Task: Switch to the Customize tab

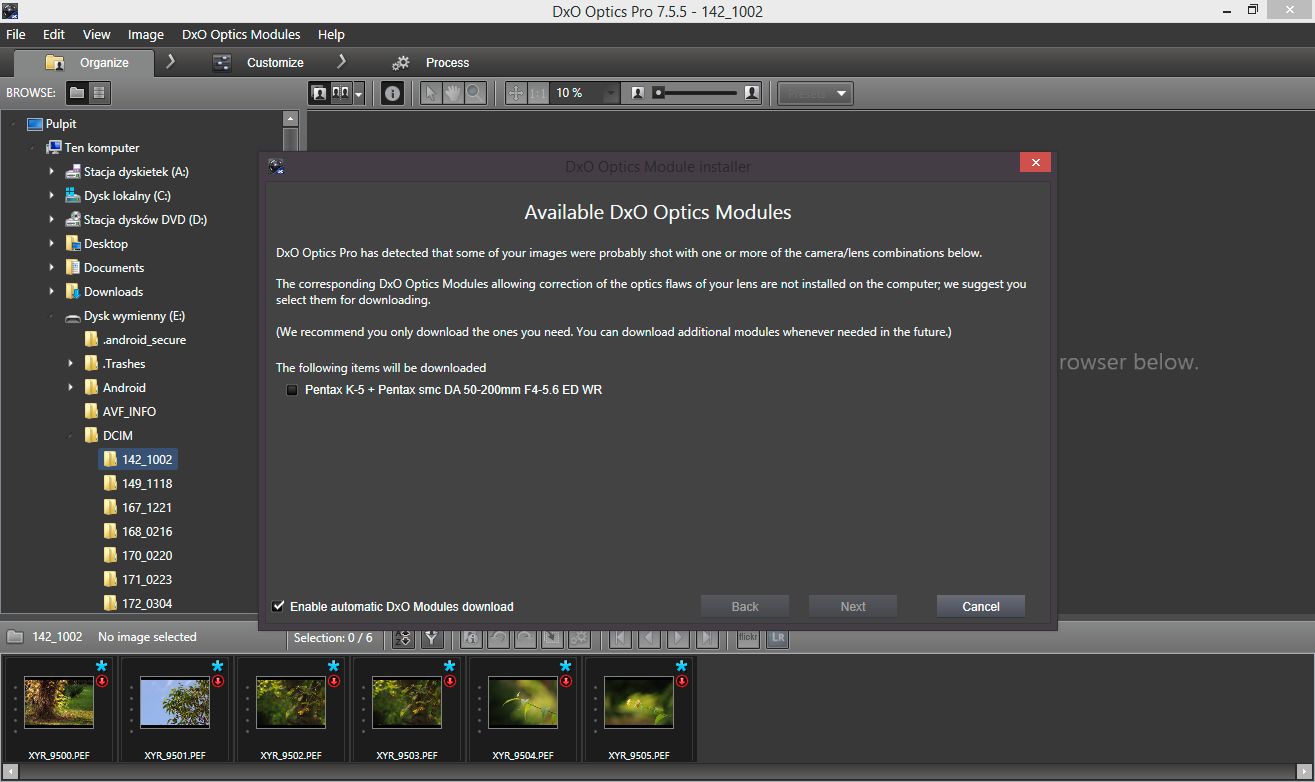Action: pyautogui.click(x=274, y=62)
